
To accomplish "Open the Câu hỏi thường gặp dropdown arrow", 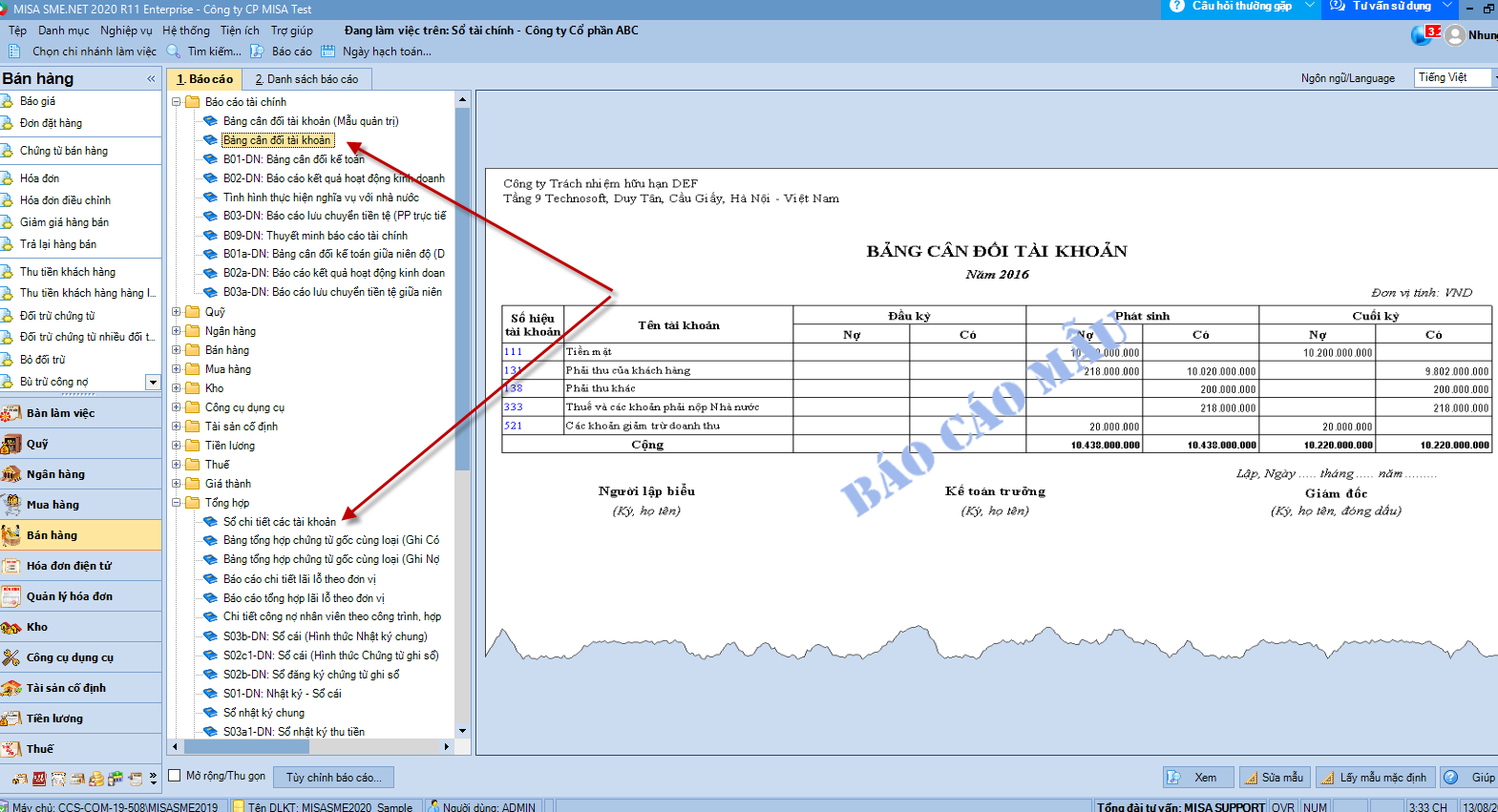I will click(1310, 6).
